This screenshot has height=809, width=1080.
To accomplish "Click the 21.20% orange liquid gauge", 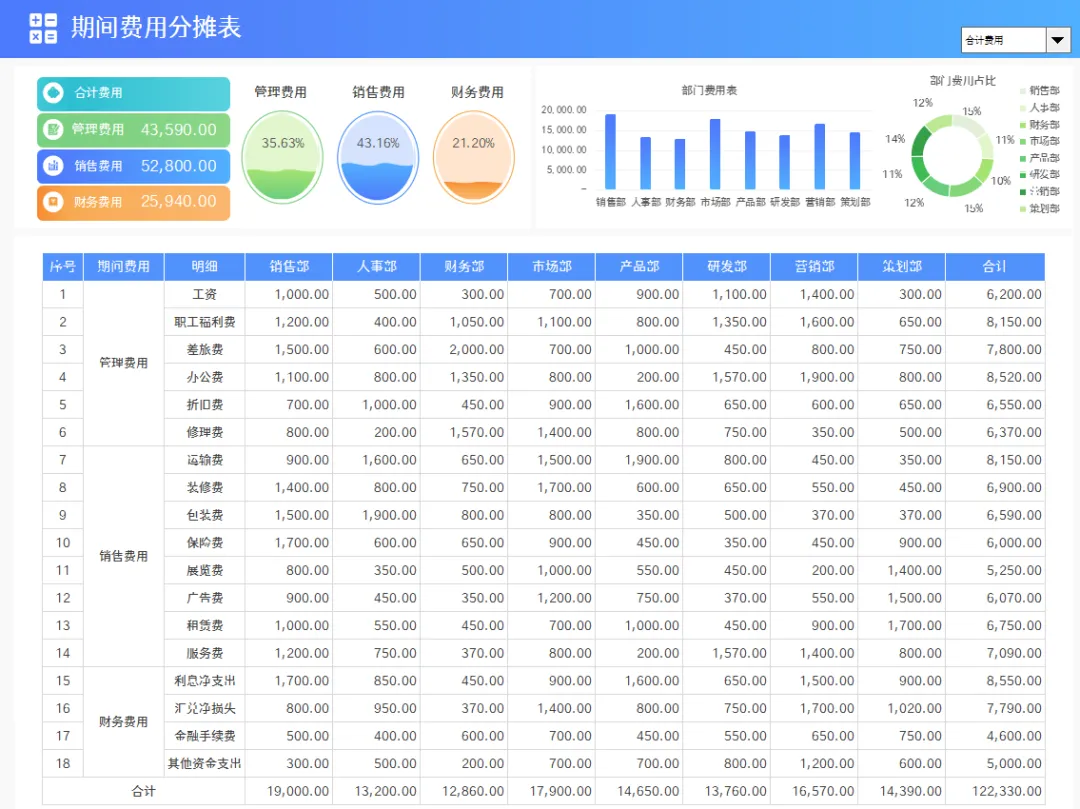I will pyautogui.click(x=474, y=157).
